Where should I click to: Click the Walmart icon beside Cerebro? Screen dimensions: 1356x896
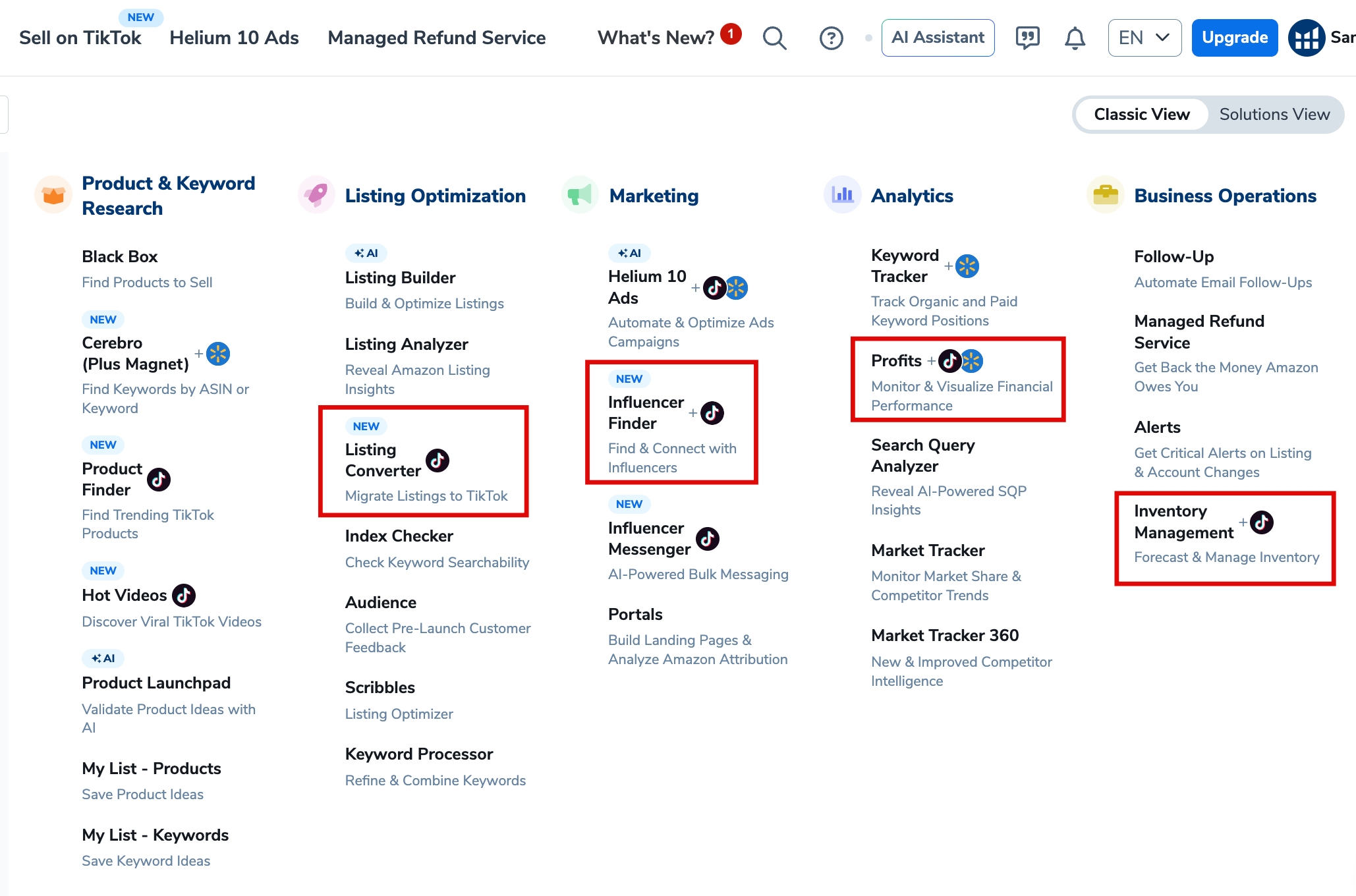click(218, 354)
